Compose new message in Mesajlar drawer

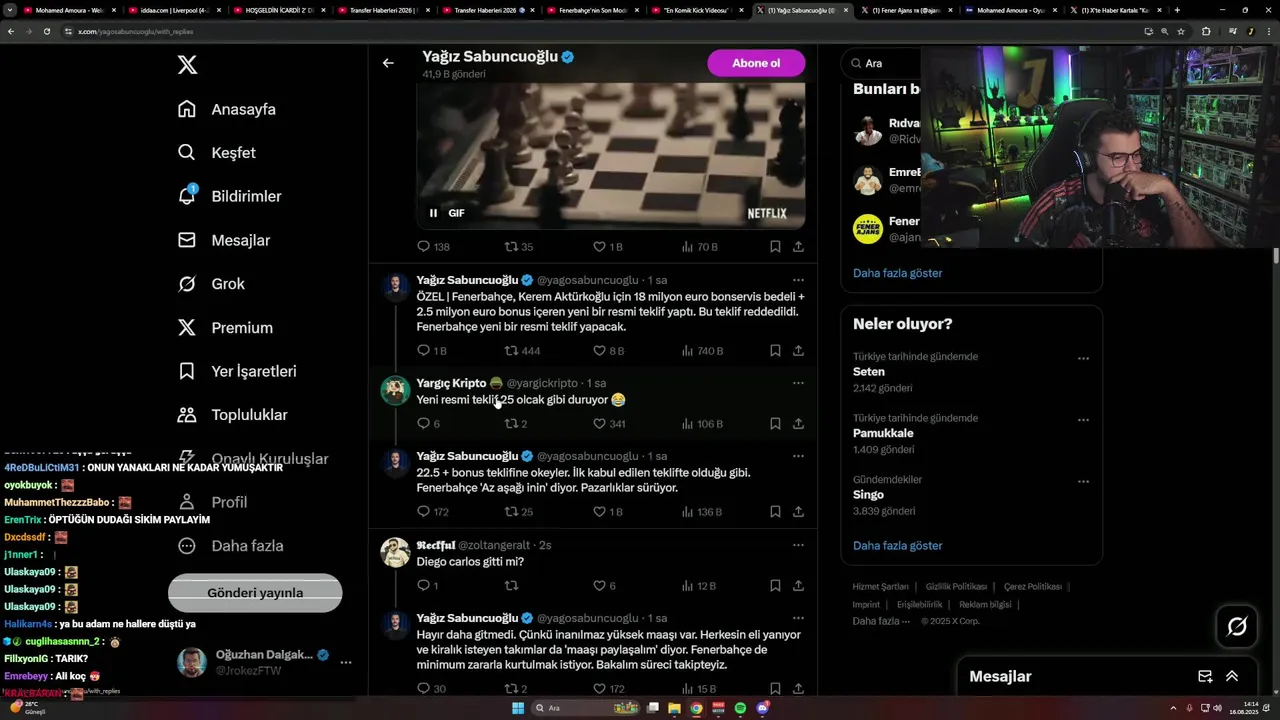(x=1205, y=676)
